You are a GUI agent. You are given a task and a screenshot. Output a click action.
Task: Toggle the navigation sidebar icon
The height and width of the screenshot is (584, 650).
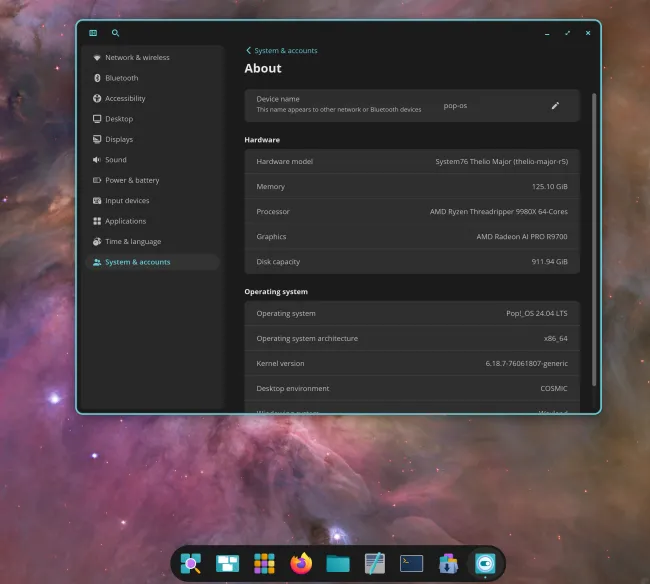click(93, 33)
